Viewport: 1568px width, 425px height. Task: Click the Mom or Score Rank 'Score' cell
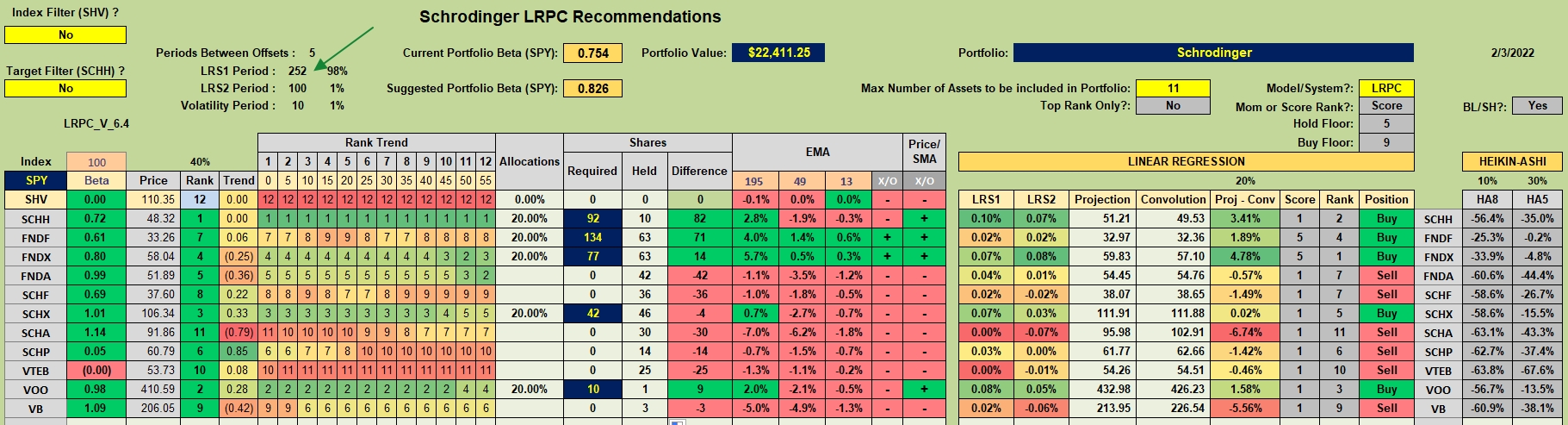tap(1386, 105)
